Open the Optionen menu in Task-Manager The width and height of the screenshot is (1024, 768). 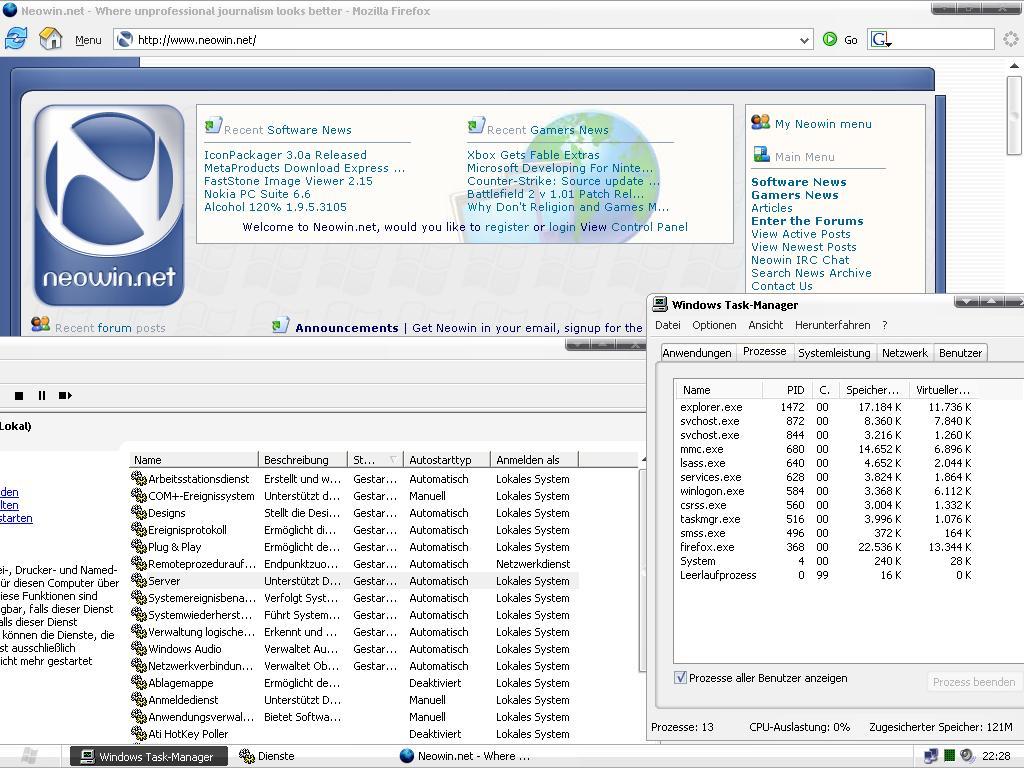pos(714,325)
